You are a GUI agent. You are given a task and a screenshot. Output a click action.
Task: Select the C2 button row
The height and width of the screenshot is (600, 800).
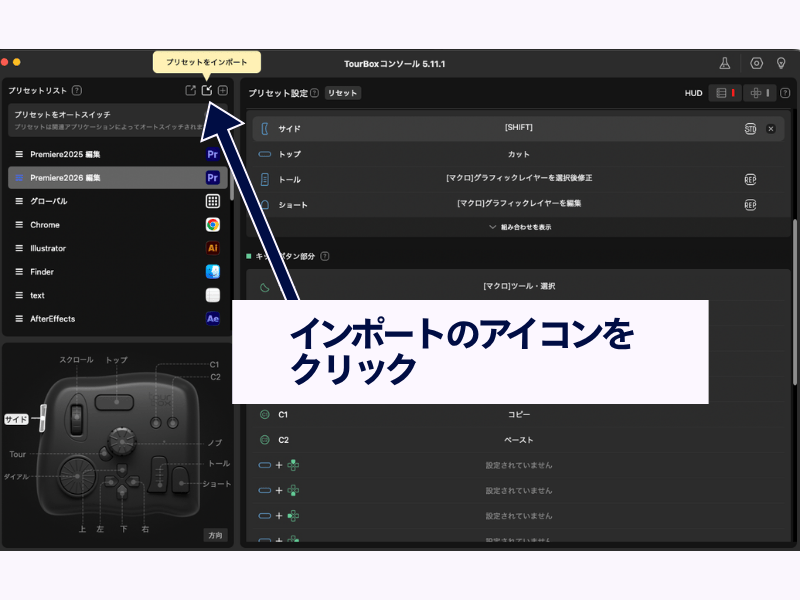(518, 440)
